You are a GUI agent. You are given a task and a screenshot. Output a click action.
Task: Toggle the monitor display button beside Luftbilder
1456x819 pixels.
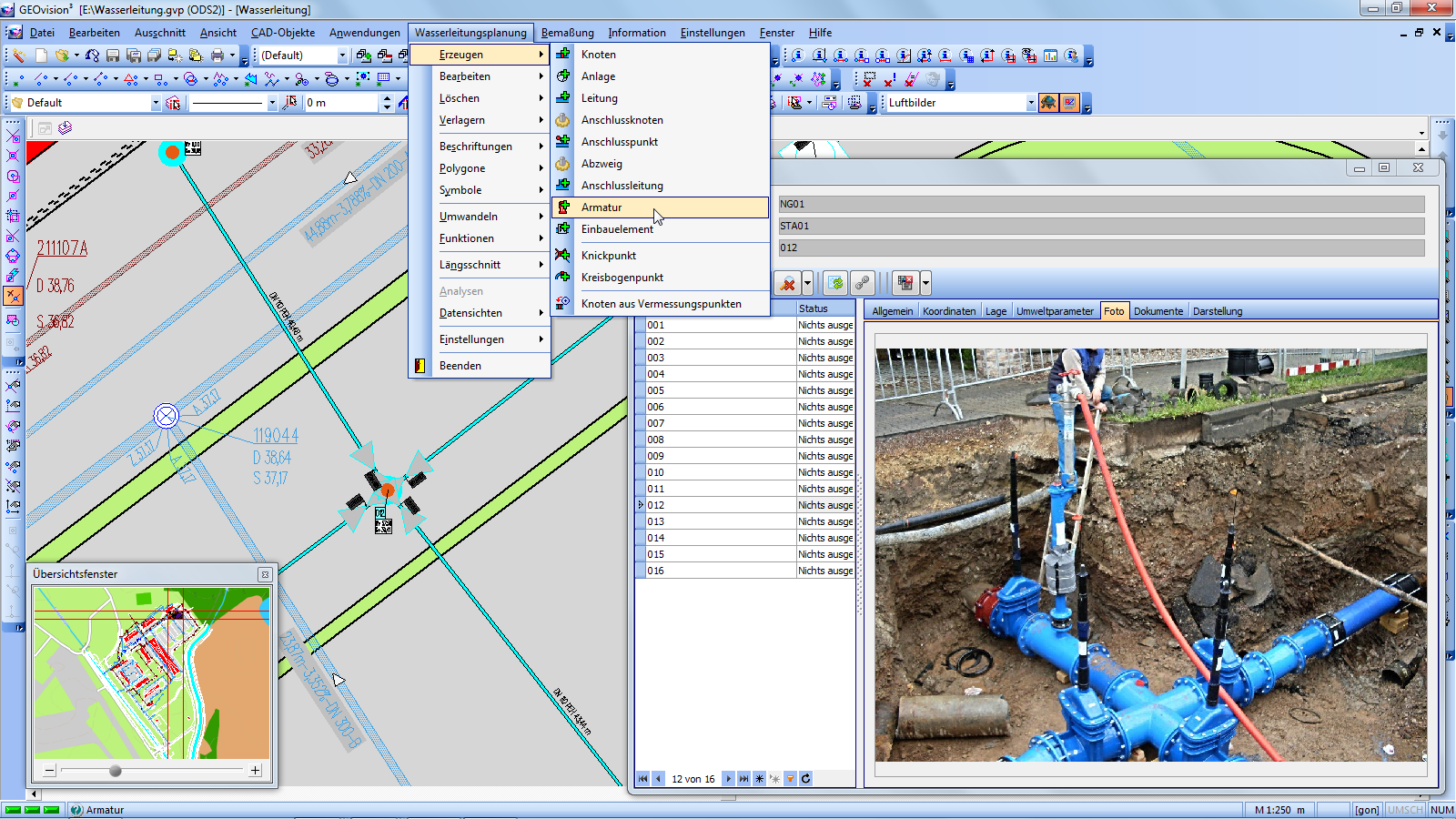1069,103
